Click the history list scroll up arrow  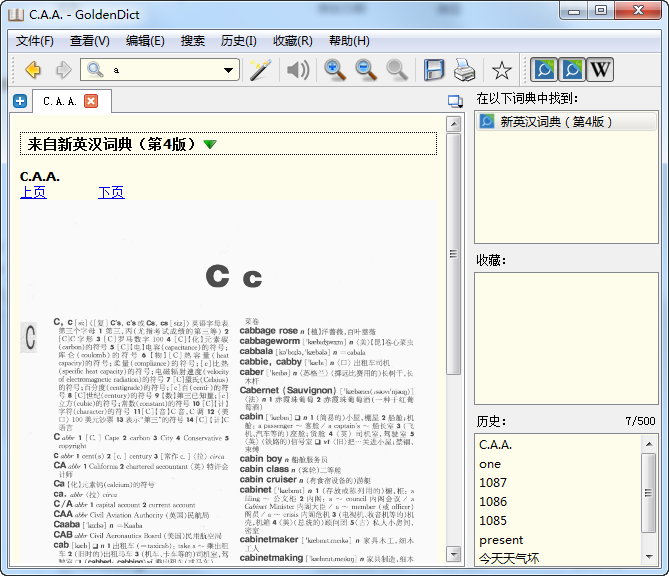649,444
